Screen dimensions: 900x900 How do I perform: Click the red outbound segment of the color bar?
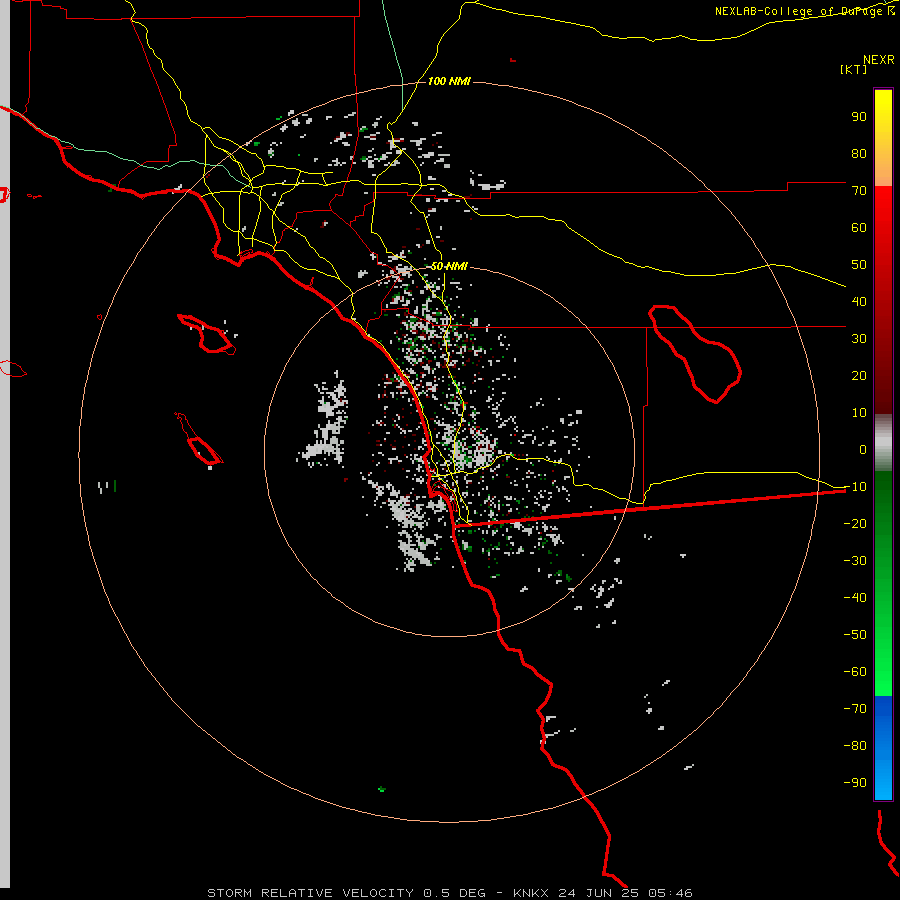(883, 300)
